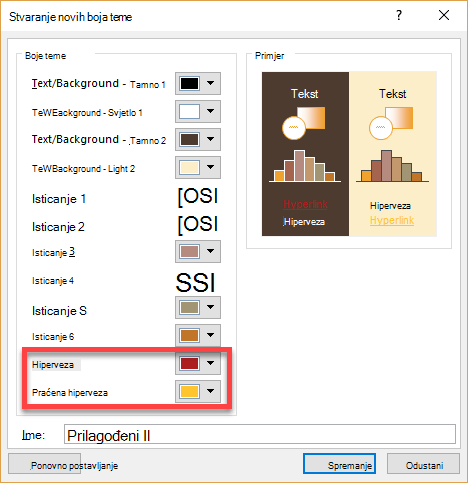Click the olive tan Isticanje S swatch
The width and height of the screenshot is (468, 483).
click(189, 307)
